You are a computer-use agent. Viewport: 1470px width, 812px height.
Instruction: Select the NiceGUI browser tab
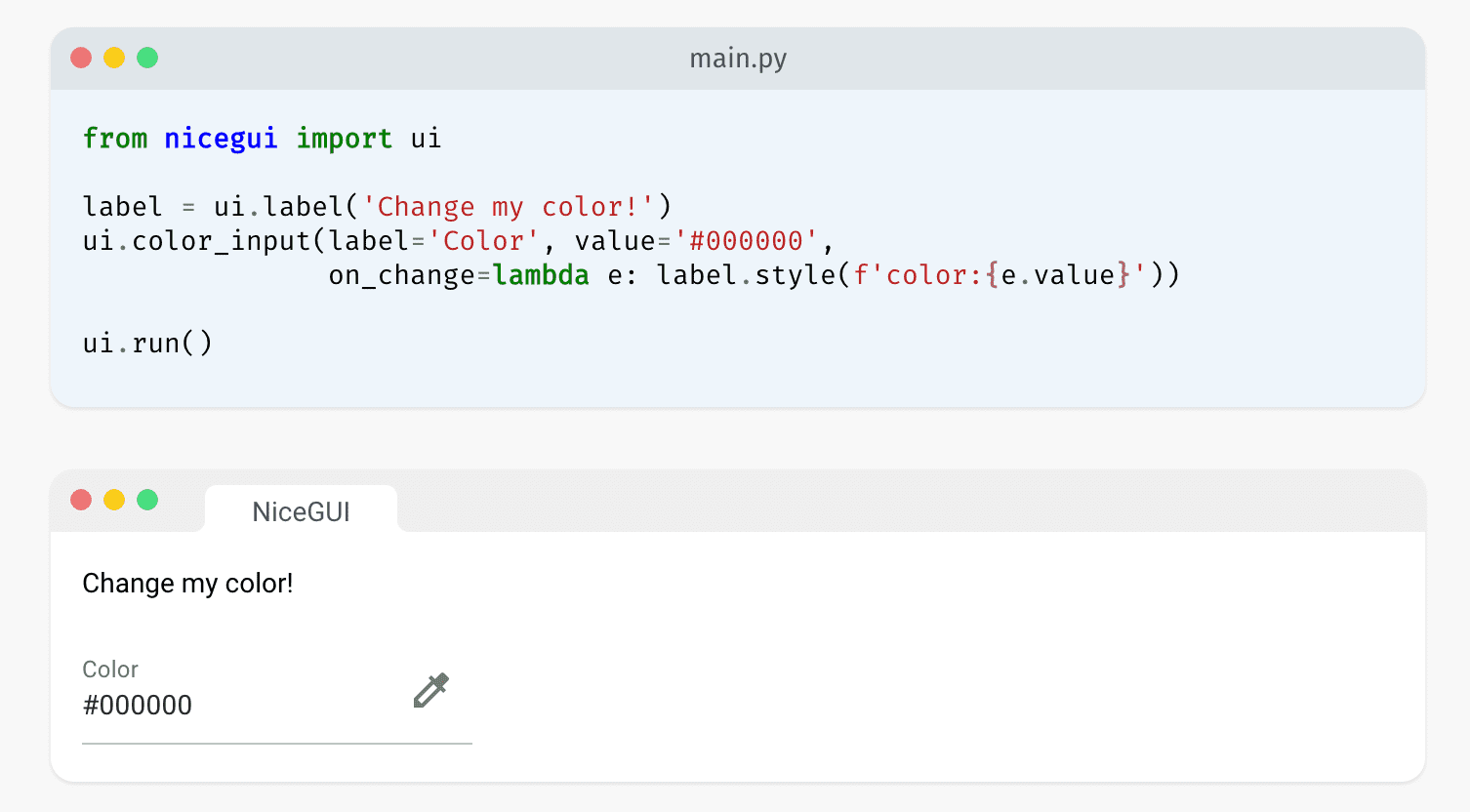pos(301,511)
